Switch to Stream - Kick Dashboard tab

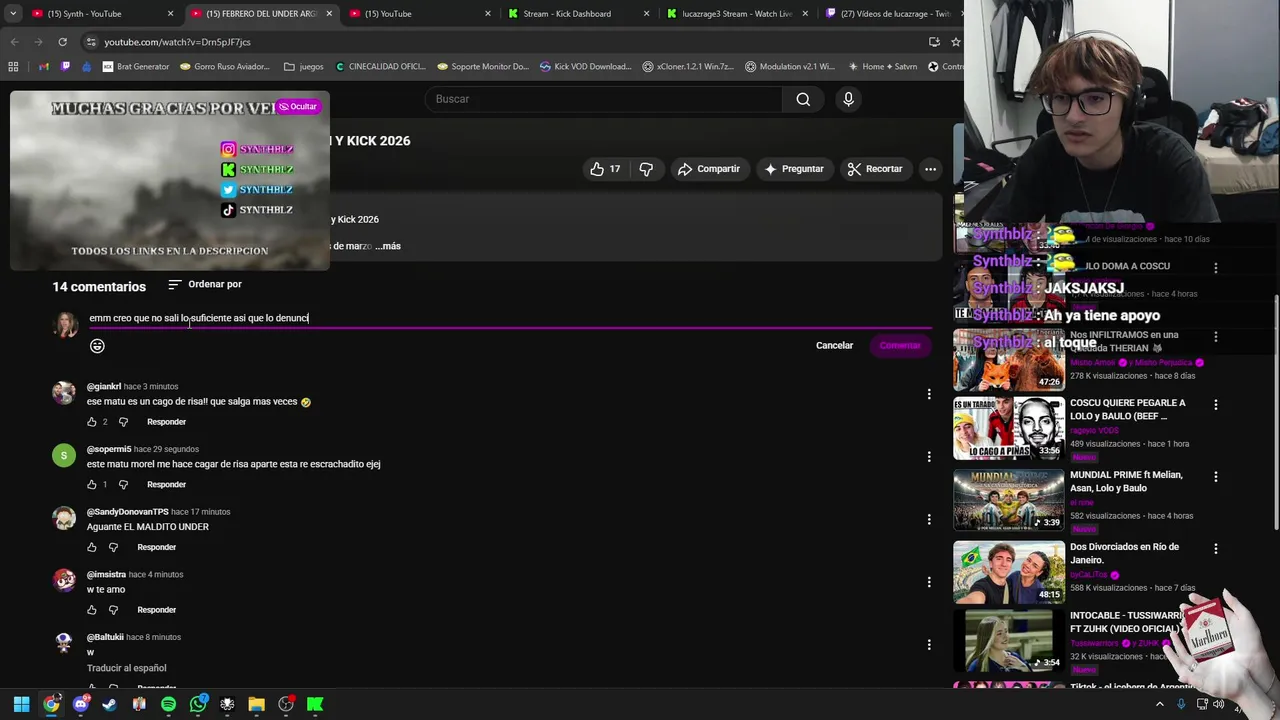click(578, 14)
